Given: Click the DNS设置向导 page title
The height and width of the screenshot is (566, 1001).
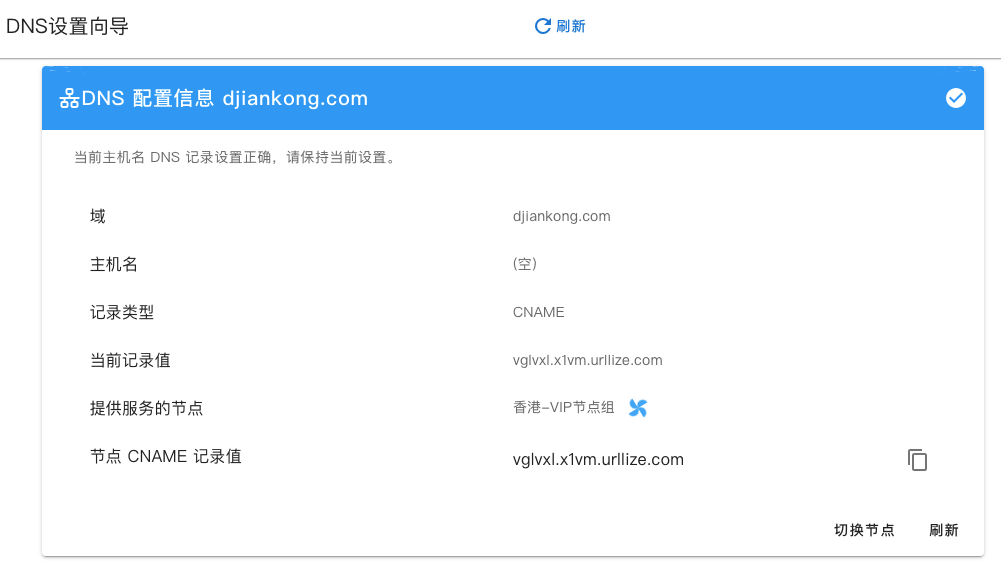Looking at the screenshot, I should (x=67, y=26).
